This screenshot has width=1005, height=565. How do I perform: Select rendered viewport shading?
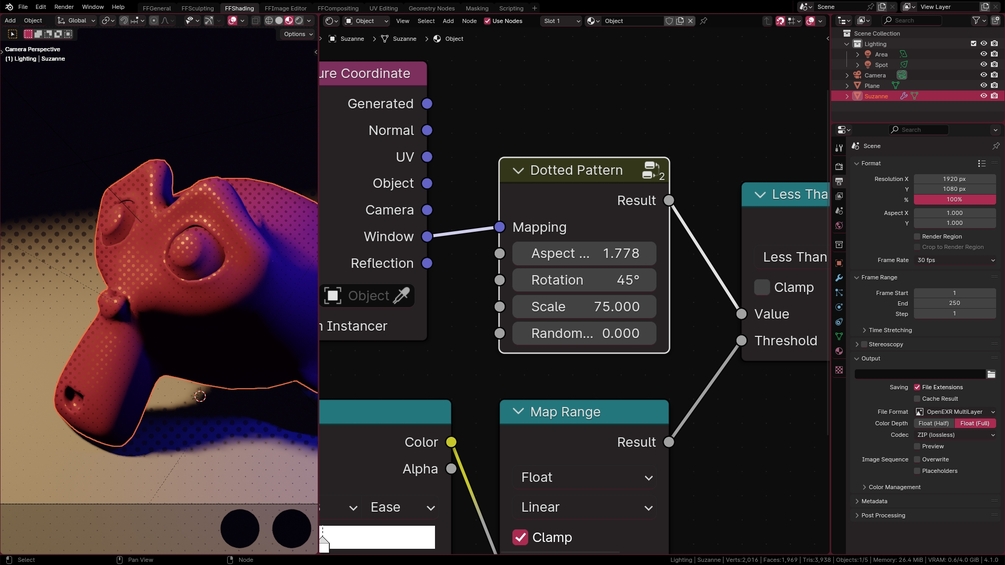pyautogui.click(x=299, y=20)
